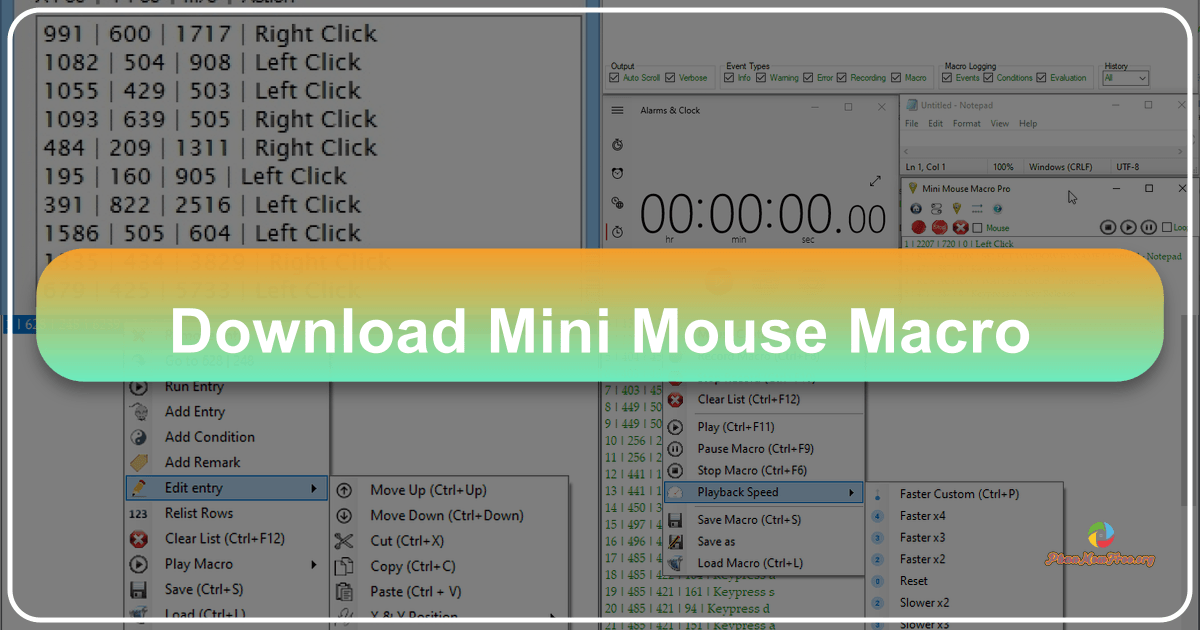Click the home icon in Mini Mouse Macro Pro
1200x630 pixels.
pyautogui.click(x=915, y=208)
